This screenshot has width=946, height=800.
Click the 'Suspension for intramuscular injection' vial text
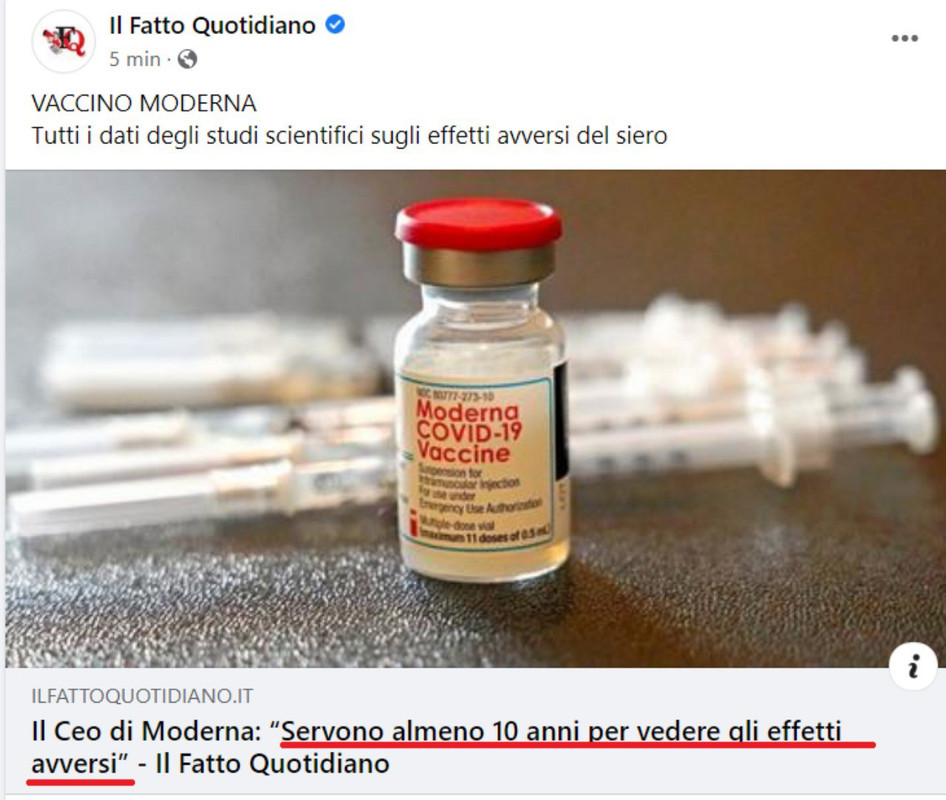point(469,477)
